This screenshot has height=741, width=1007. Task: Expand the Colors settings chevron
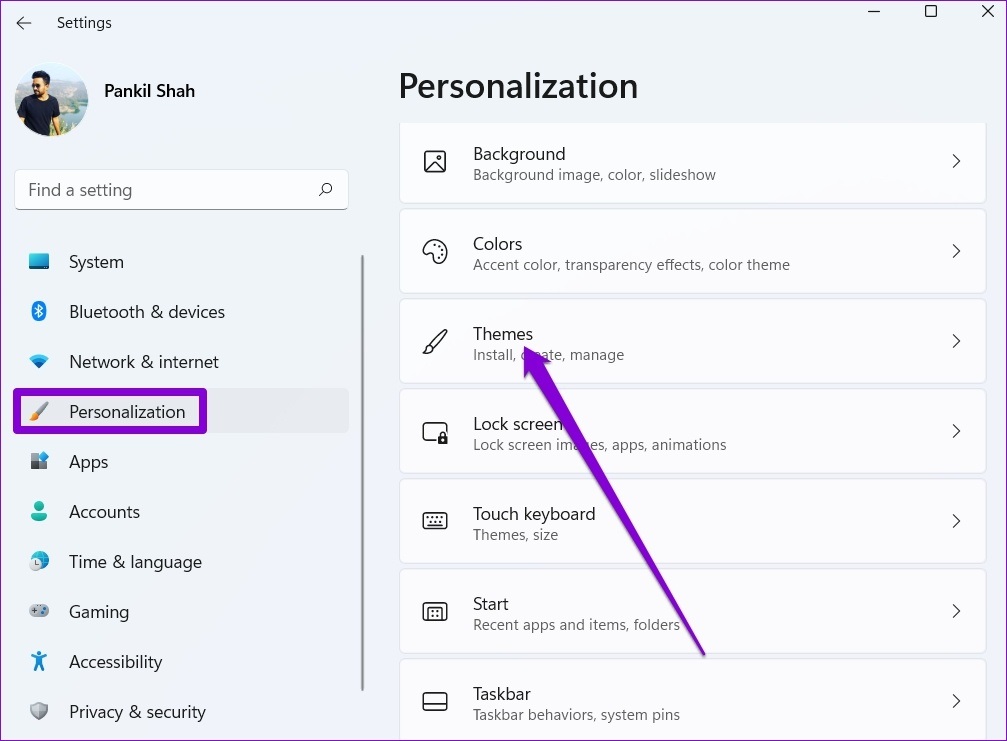coord(956,251)
